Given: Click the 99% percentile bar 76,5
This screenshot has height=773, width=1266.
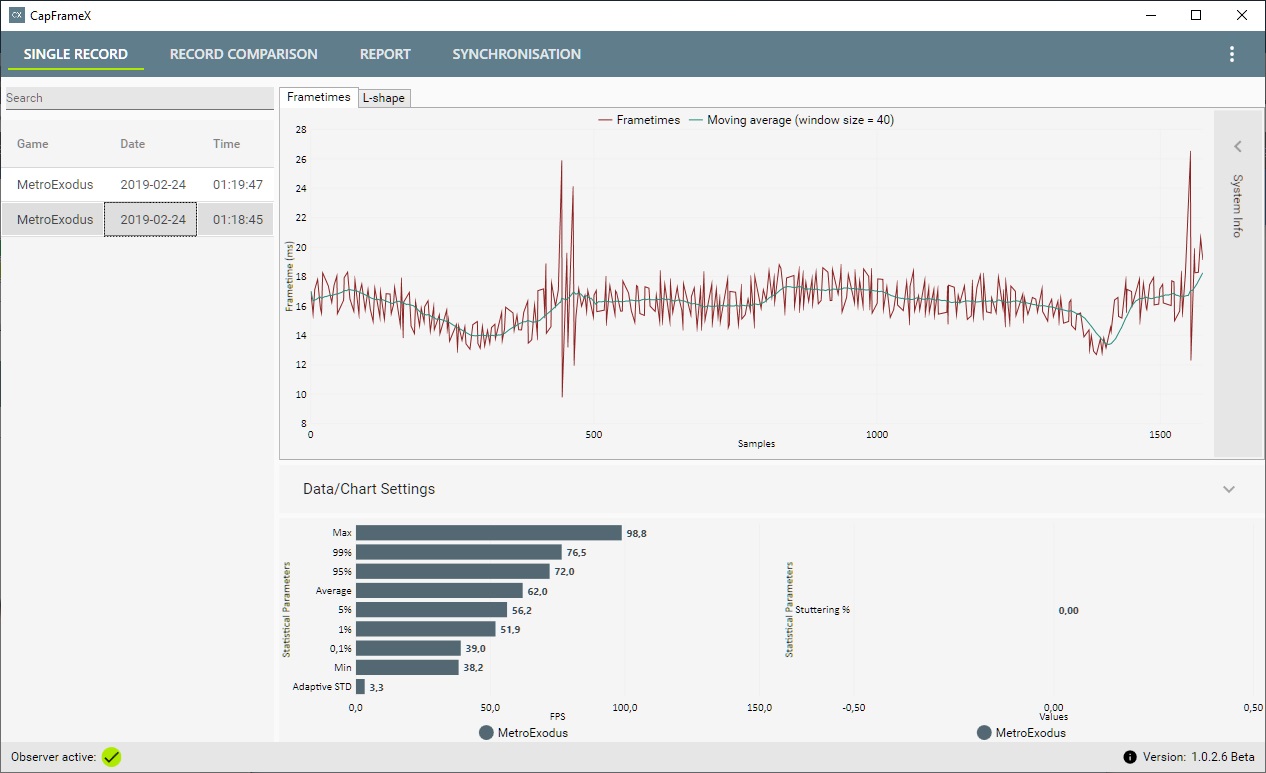Looking at the screenshot, I should 459,552.
